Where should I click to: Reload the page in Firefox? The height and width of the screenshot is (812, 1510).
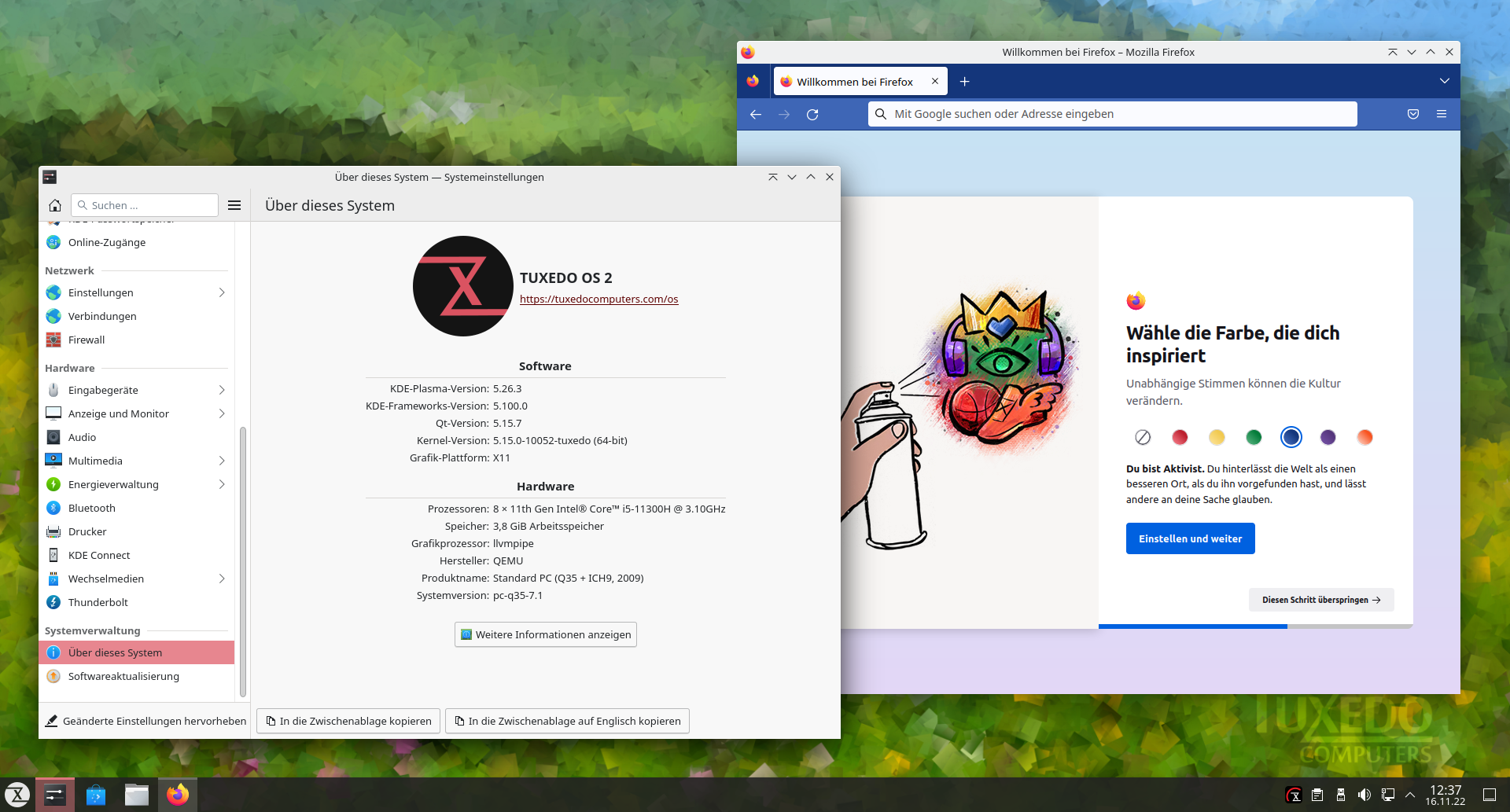[812, 114]
